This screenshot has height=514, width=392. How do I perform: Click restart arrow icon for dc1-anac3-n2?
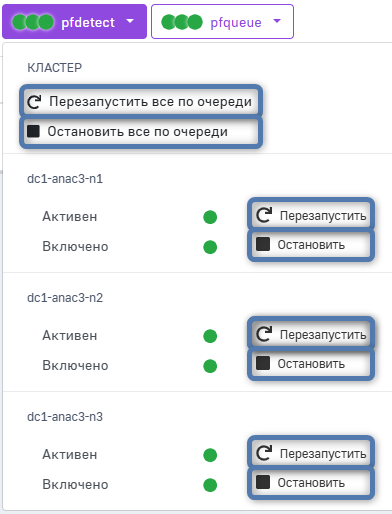click(x=264, y=334)
